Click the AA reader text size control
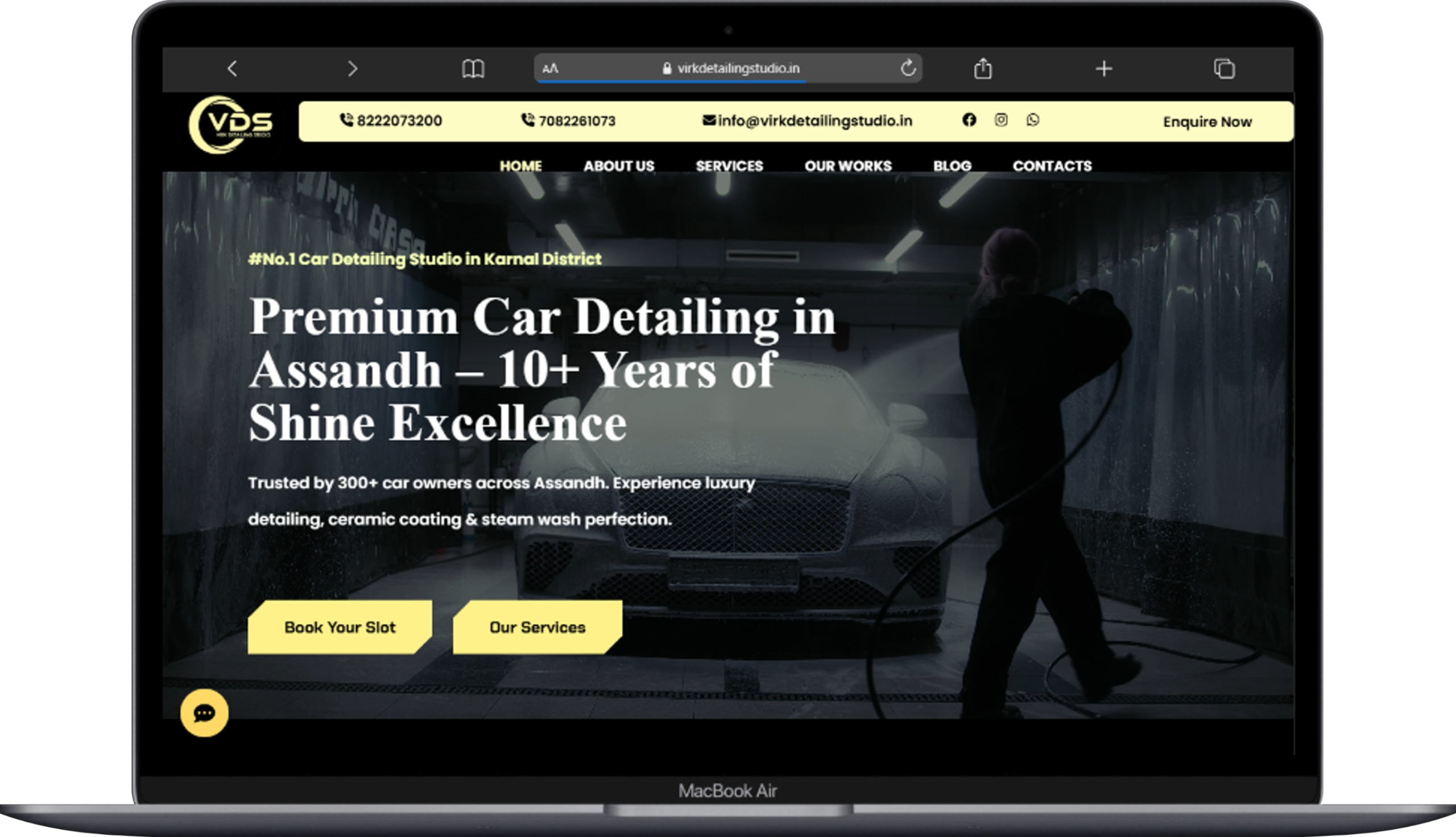 [550, 68]
